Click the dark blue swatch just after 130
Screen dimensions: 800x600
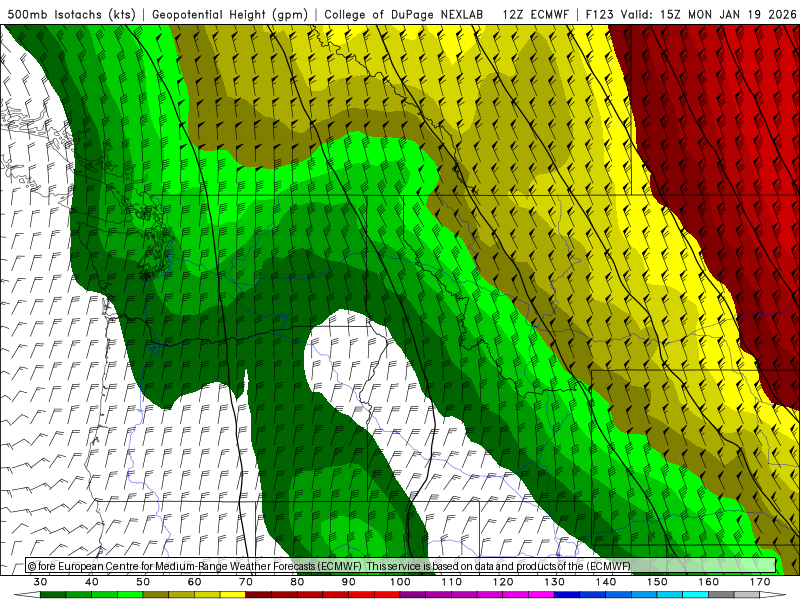(567, 595)
